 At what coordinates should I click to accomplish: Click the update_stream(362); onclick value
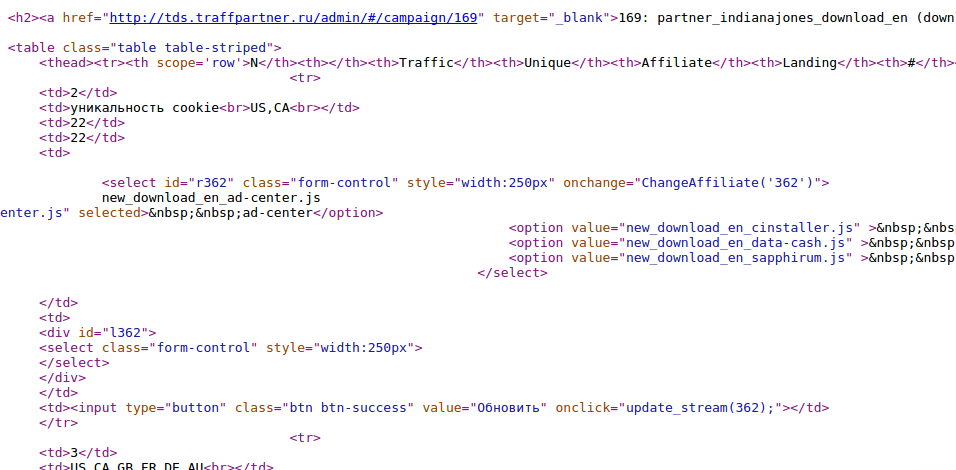[701, 408]
